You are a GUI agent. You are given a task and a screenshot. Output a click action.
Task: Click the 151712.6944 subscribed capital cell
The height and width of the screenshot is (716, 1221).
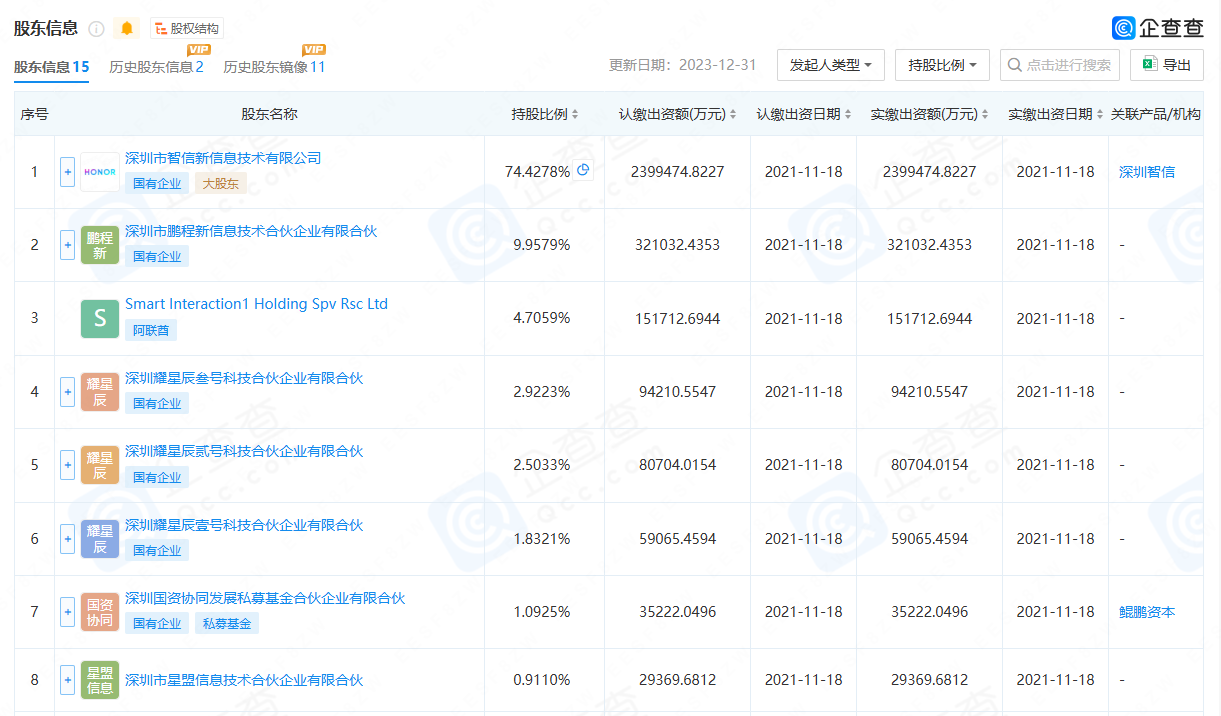(x=678, y=319)
